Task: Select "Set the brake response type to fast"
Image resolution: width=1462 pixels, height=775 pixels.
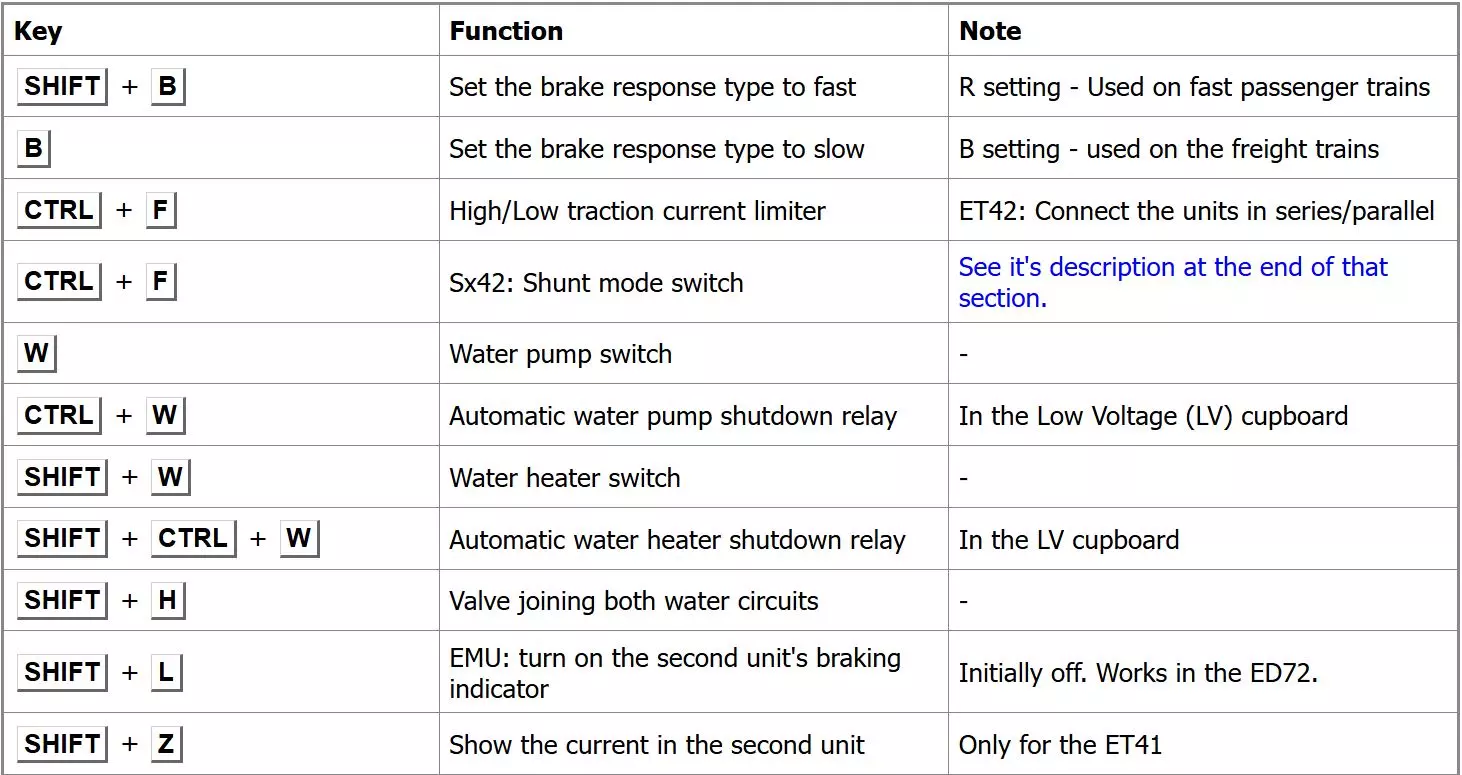Action: point(652,88)
